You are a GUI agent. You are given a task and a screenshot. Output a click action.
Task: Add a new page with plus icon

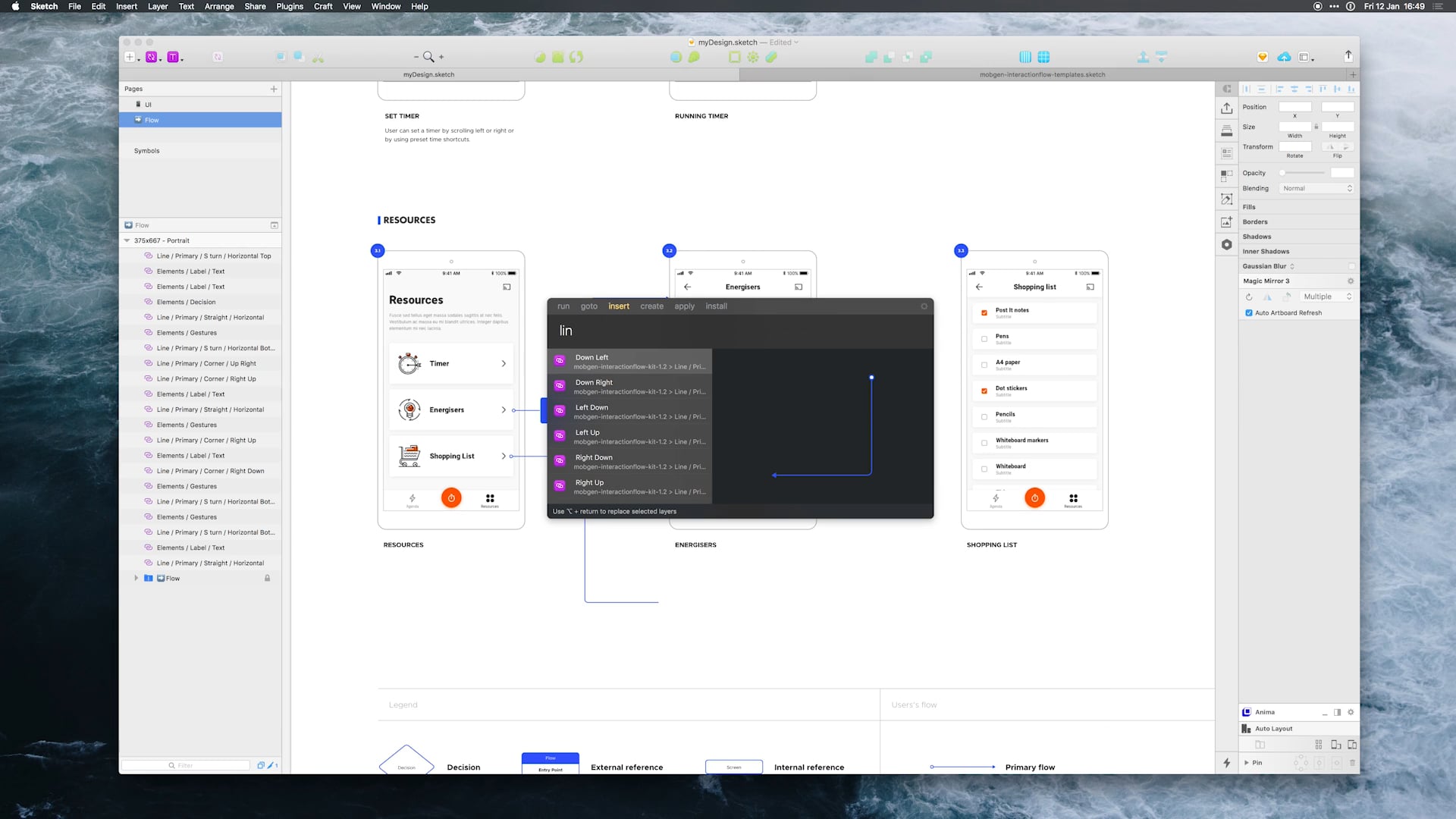tap(274, 89)
